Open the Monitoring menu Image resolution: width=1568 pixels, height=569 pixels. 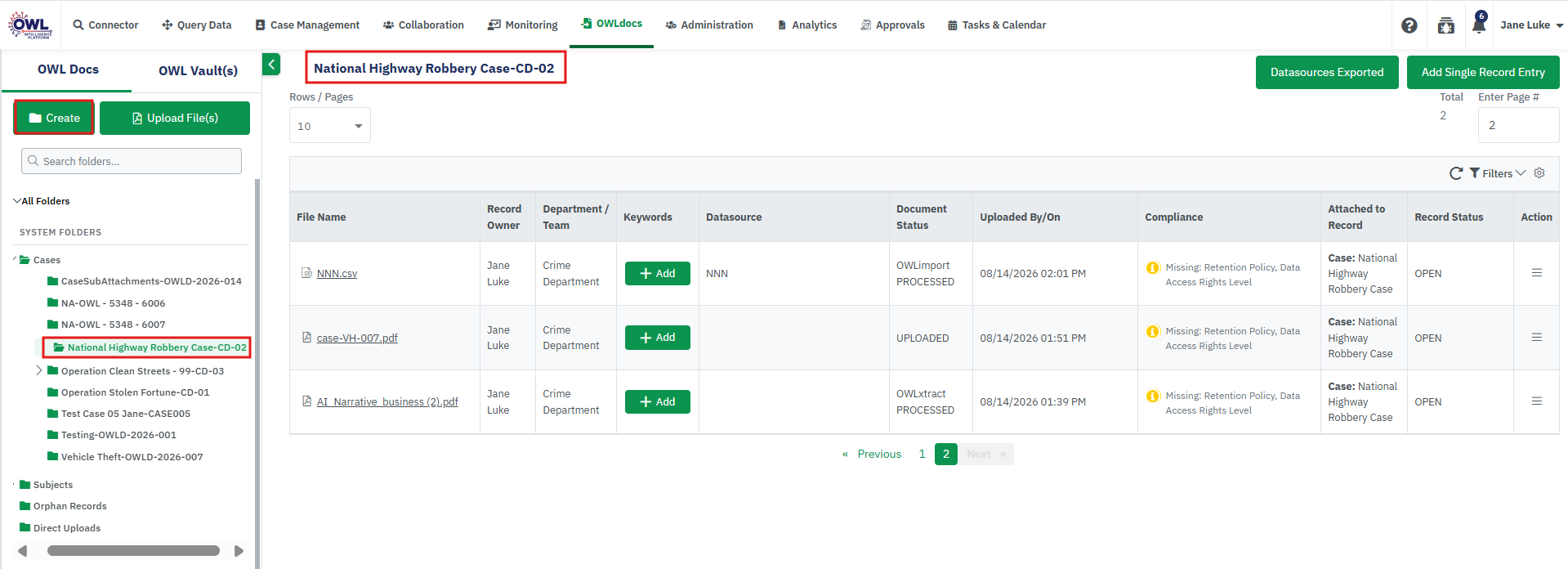coord(523,25)
